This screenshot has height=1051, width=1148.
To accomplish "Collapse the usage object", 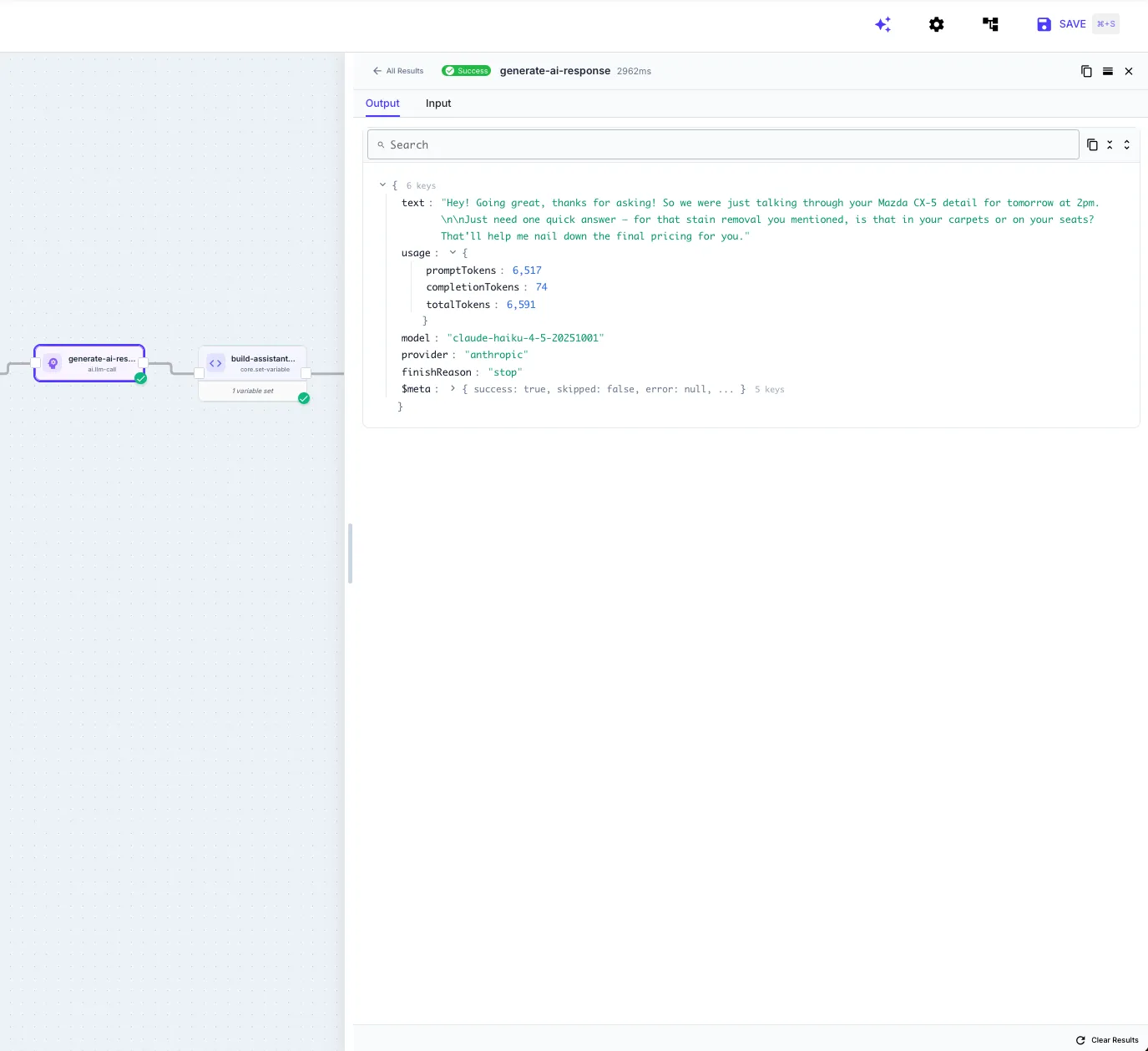I will (453, 253).
